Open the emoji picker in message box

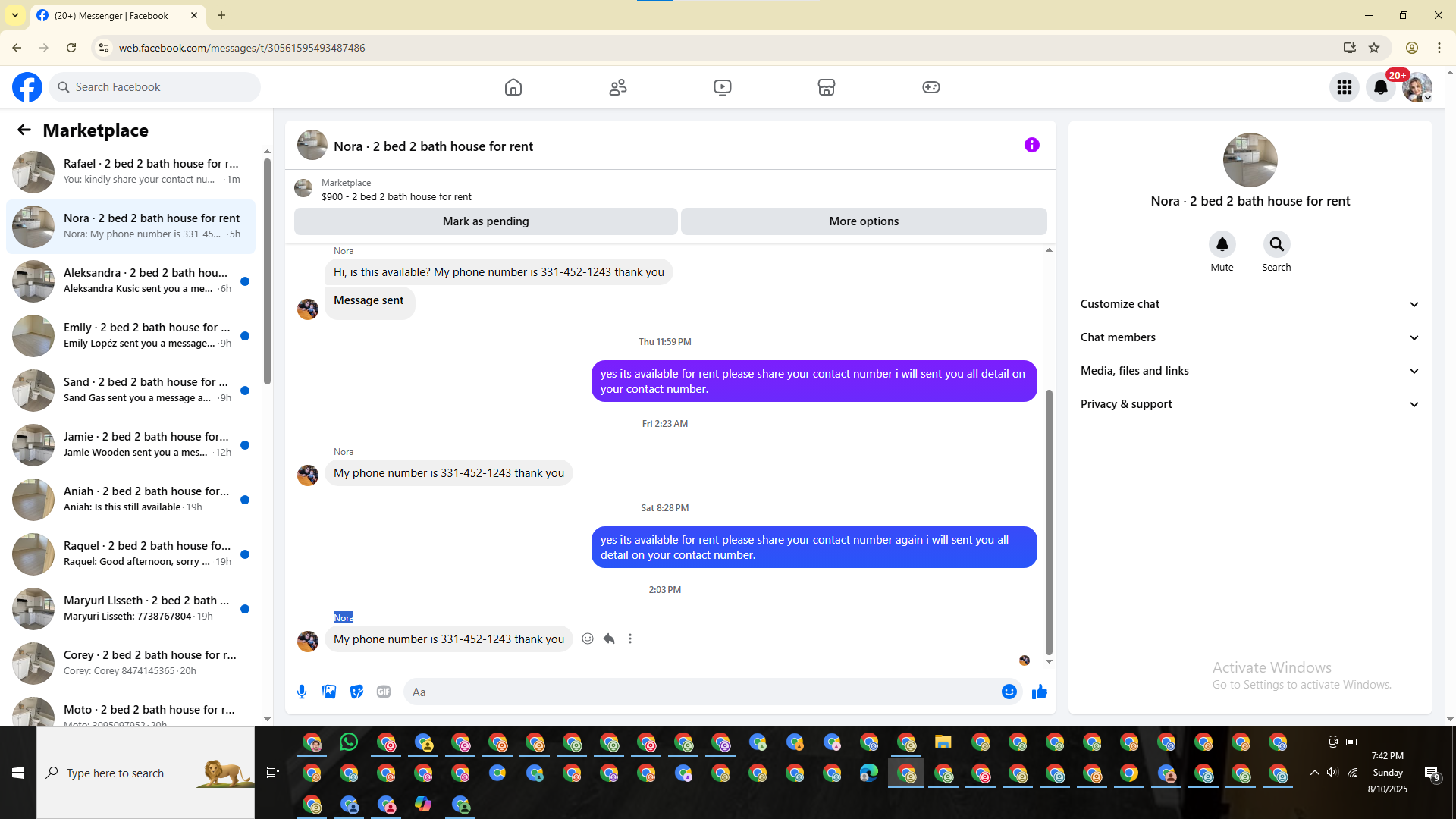[x=1009, y=692]
